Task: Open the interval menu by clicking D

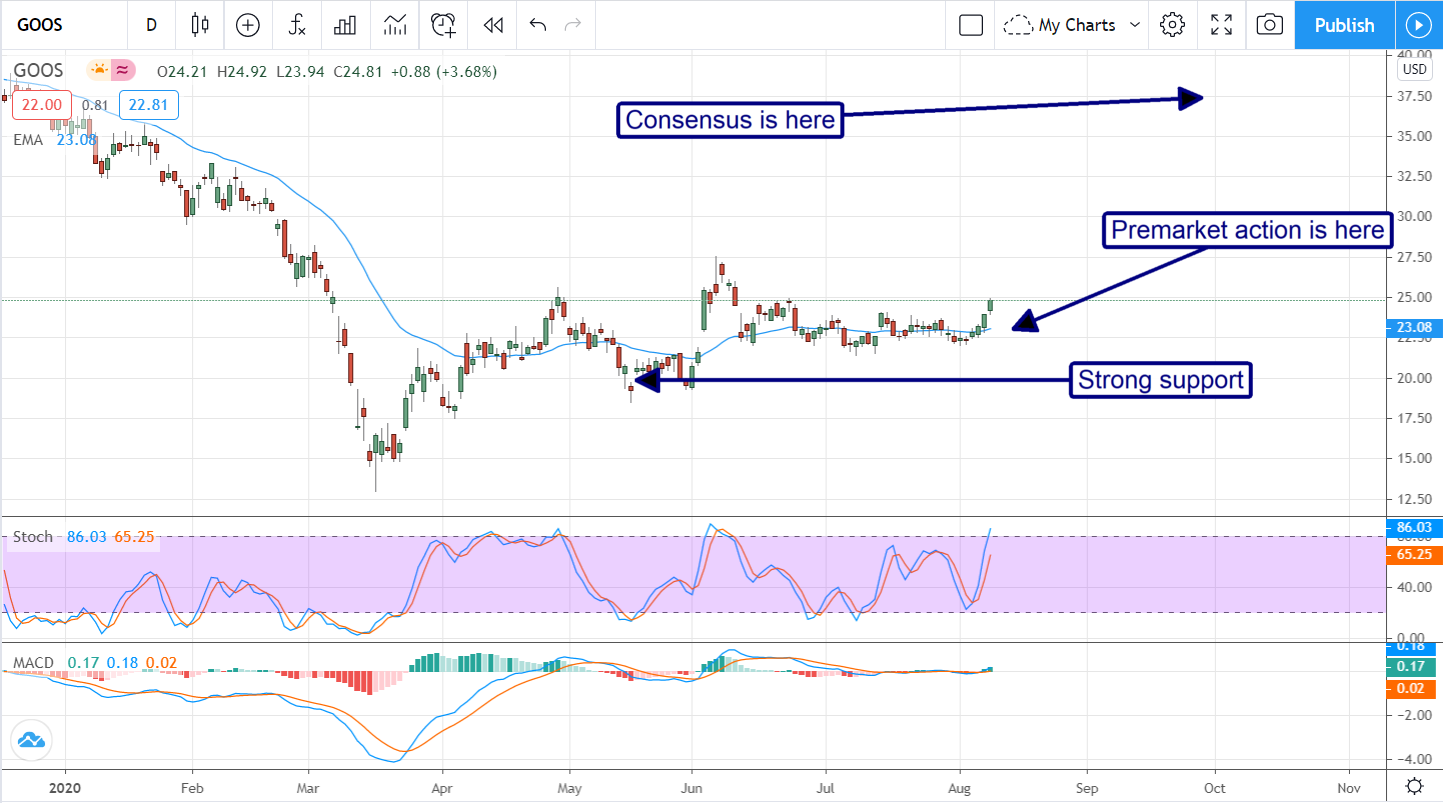Action: coord(151,25)
